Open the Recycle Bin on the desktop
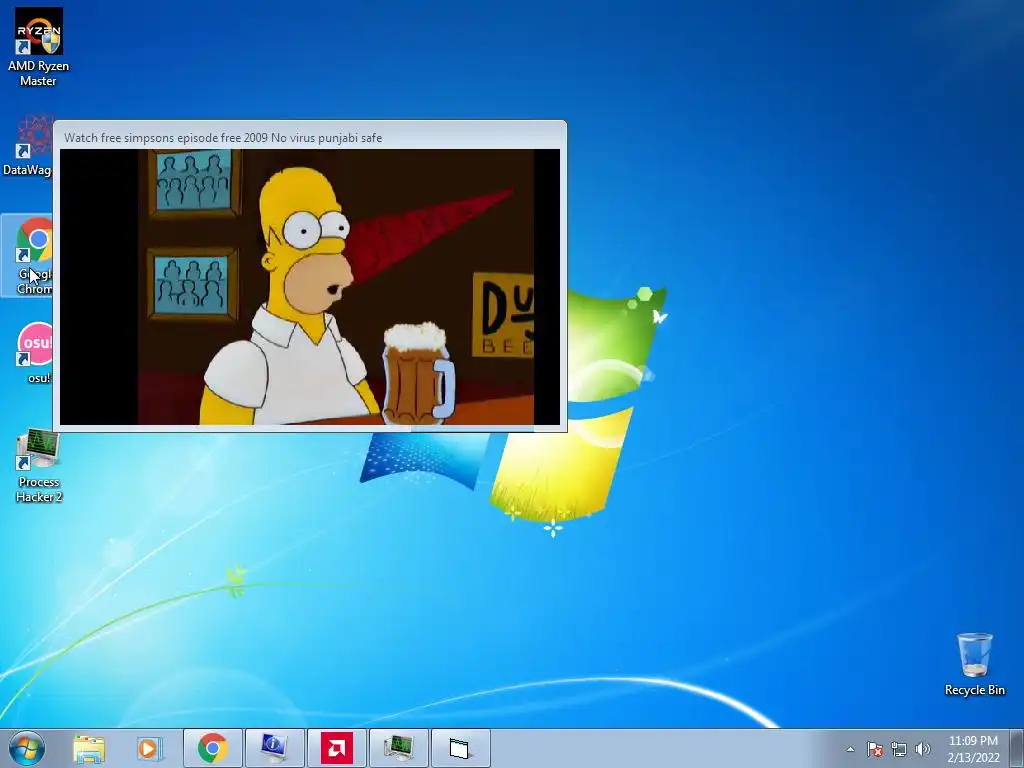Screen dimensions: 1024x768 [x=974, y=664]
